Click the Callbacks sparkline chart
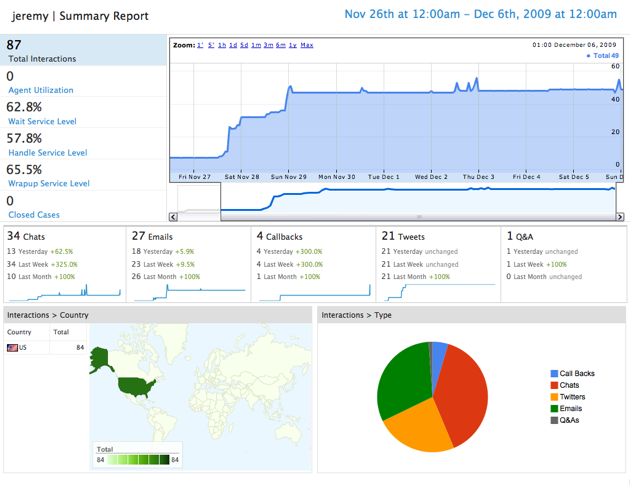 313,291
